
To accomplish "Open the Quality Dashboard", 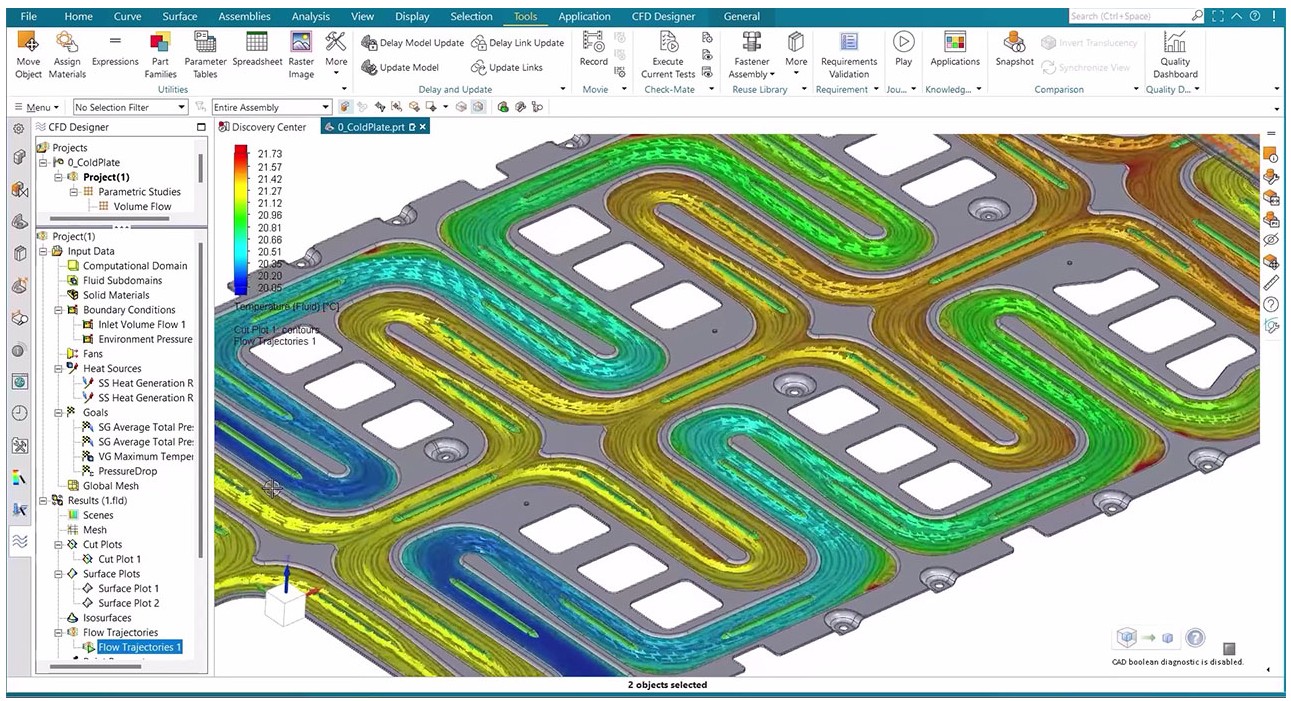I will coord(1175,43).
